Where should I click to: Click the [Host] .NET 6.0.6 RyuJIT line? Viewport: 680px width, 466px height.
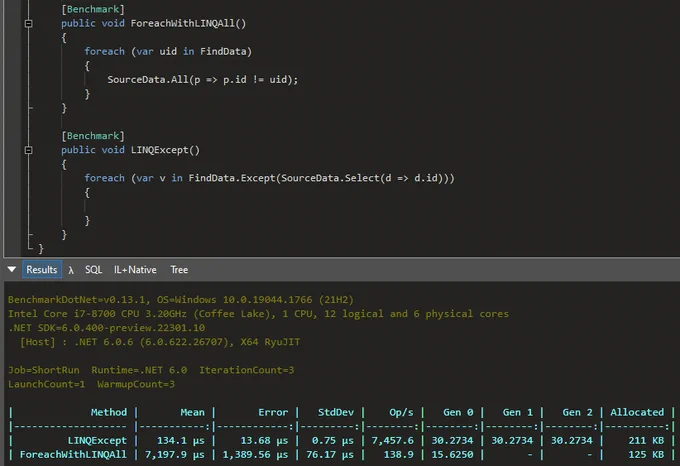click(160, 342)
